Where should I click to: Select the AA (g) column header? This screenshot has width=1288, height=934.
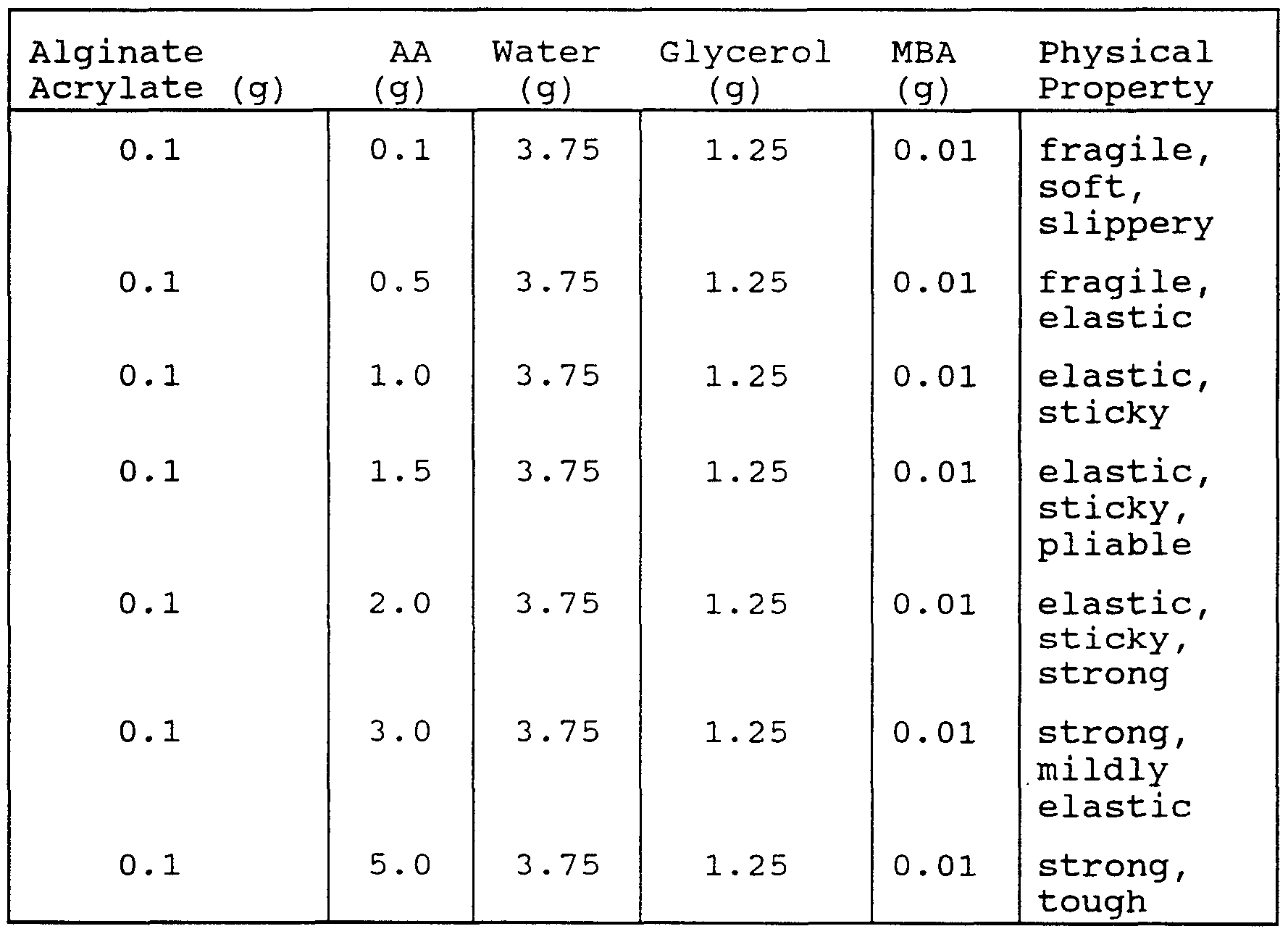[401, 70]
